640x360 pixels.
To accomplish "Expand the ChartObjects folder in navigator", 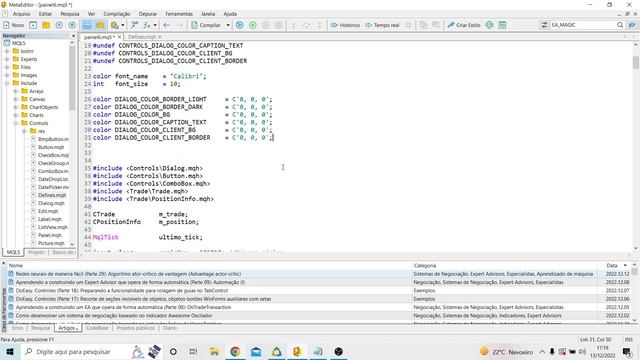I will [x=16, y=107].
